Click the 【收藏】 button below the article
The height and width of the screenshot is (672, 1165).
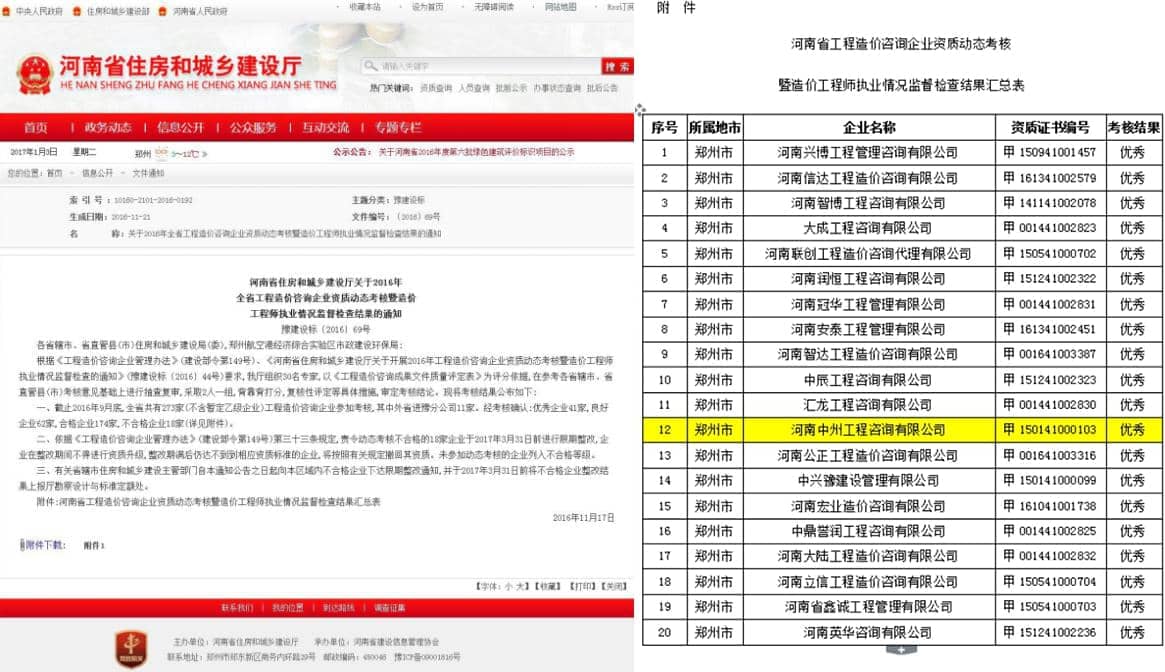(x=548, y=587)
